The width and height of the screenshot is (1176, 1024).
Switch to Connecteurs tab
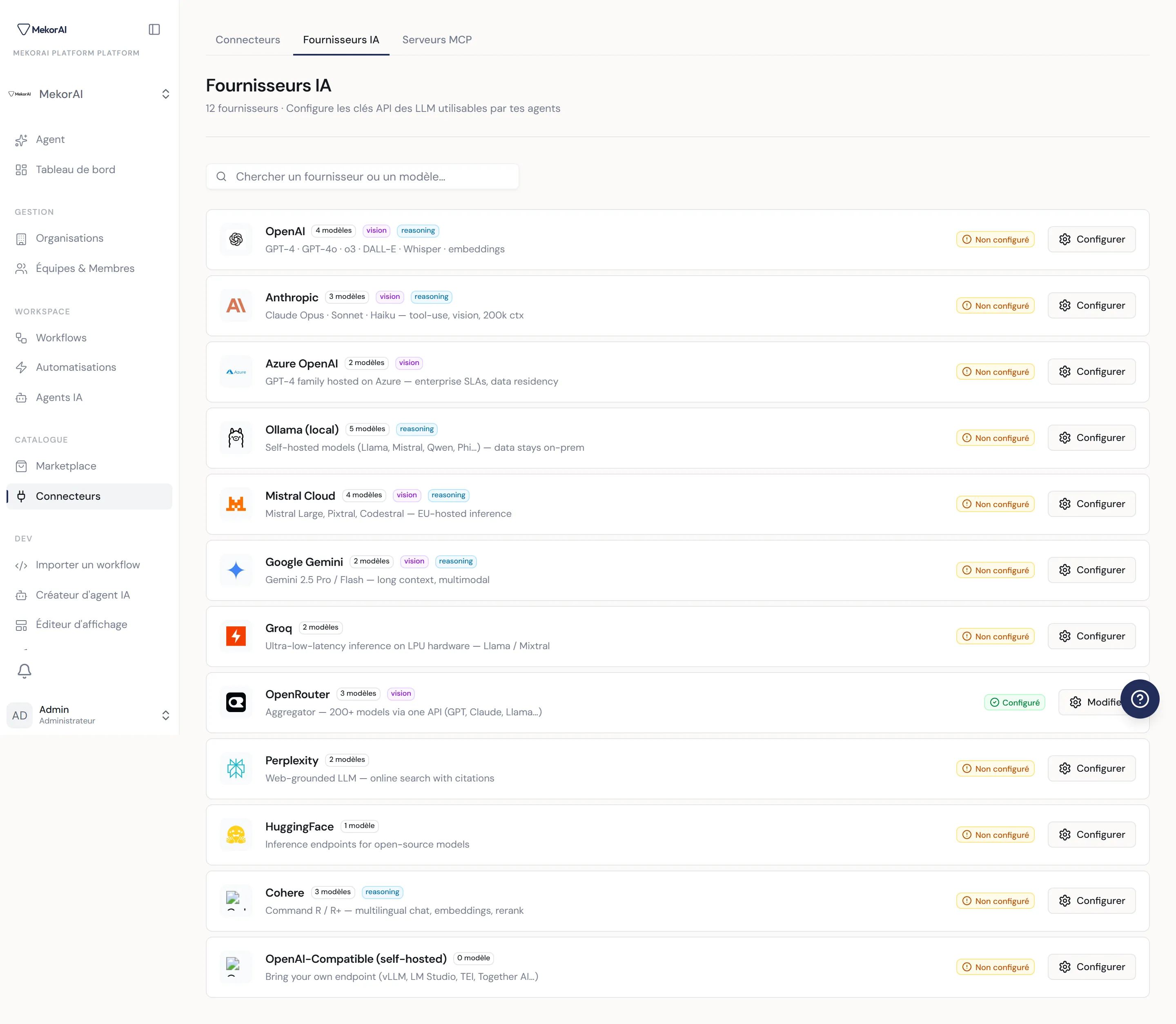248,40
